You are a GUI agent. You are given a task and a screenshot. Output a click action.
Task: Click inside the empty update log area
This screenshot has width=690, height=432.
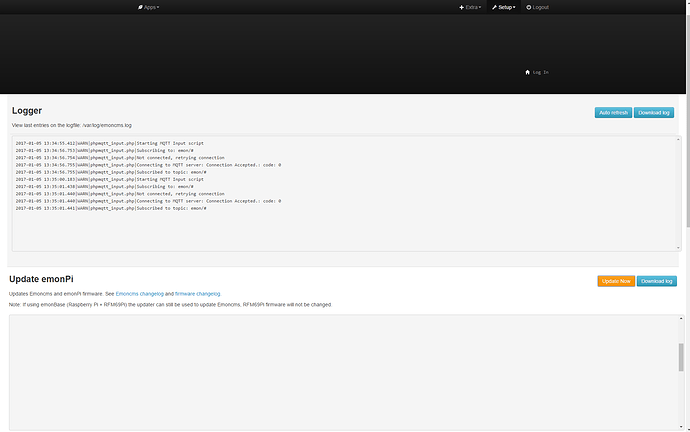pos(343,372)
